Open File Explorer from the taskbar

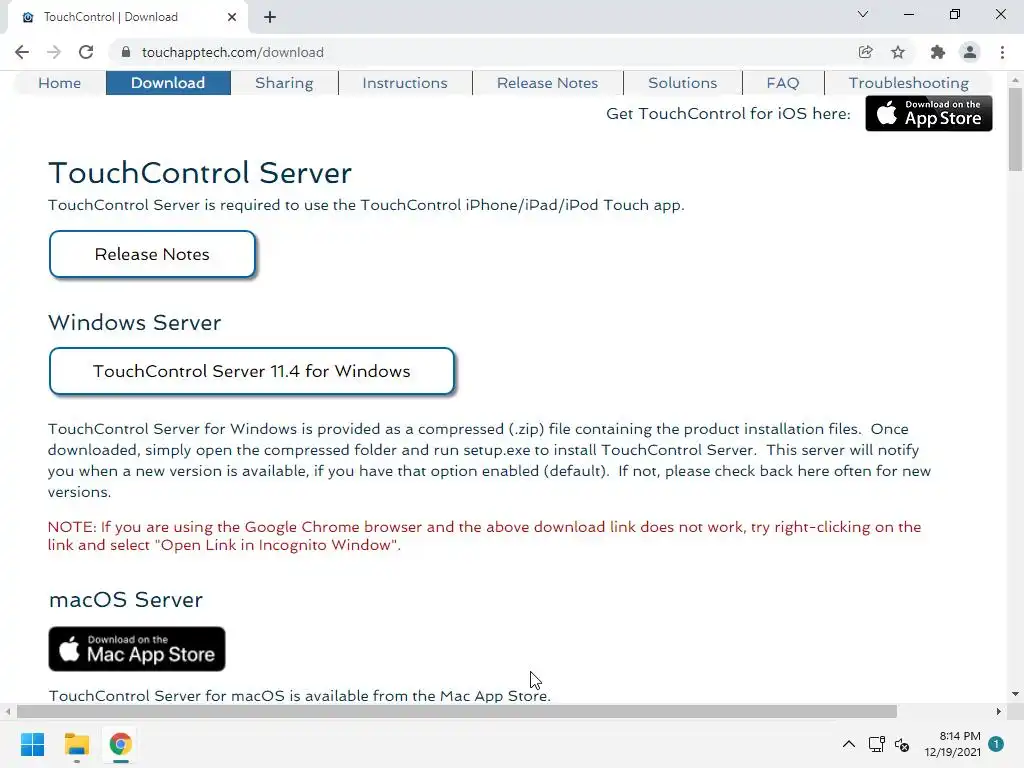76,744
